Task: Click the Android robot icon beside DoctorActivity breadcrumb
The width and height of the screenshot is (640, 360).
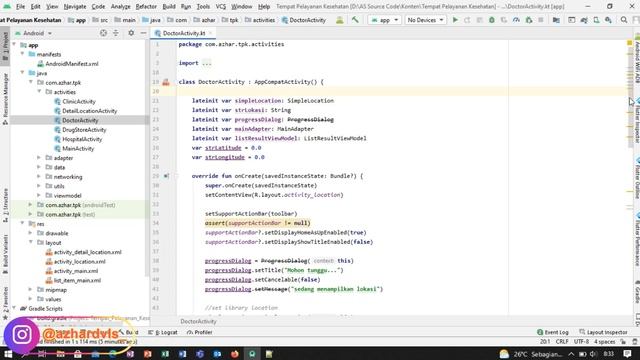Action: 339,20
